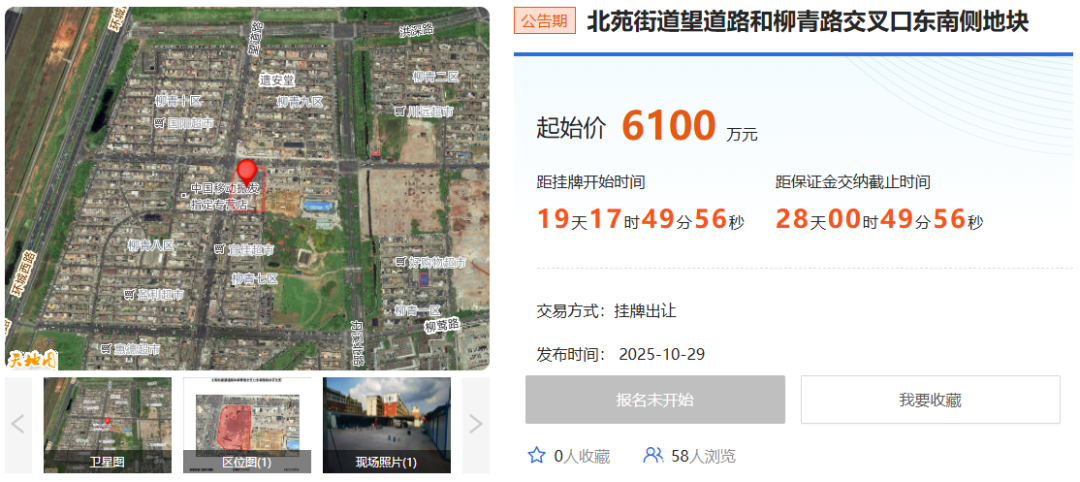Click the 惠德超市 shop icon on map
Image resolution: width=1080 pixels, height=482 pixels.
tap(105, 348)
